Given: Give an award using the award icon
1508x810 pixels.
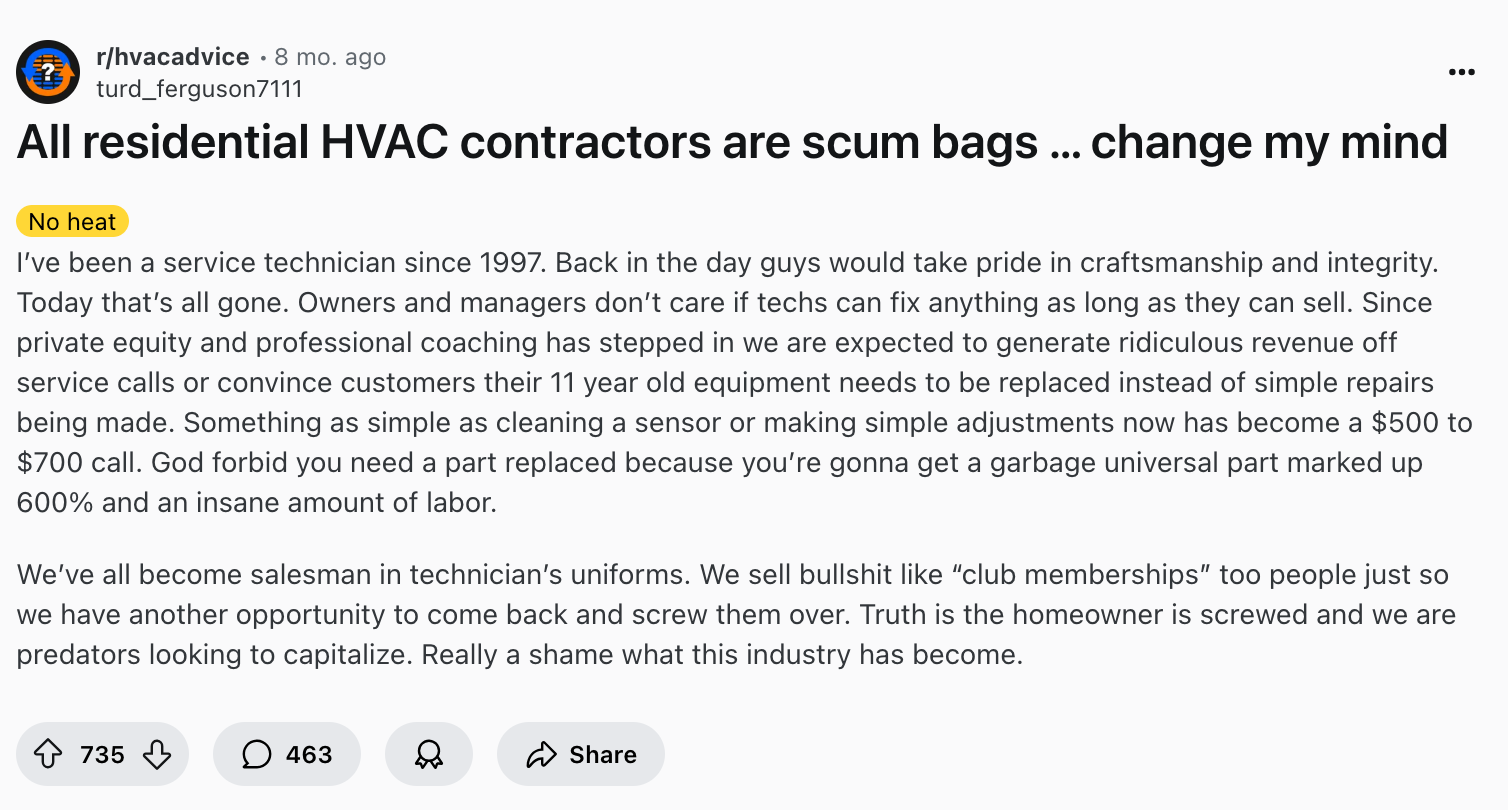Looking at the screenshot, I should tap(428, 754).
